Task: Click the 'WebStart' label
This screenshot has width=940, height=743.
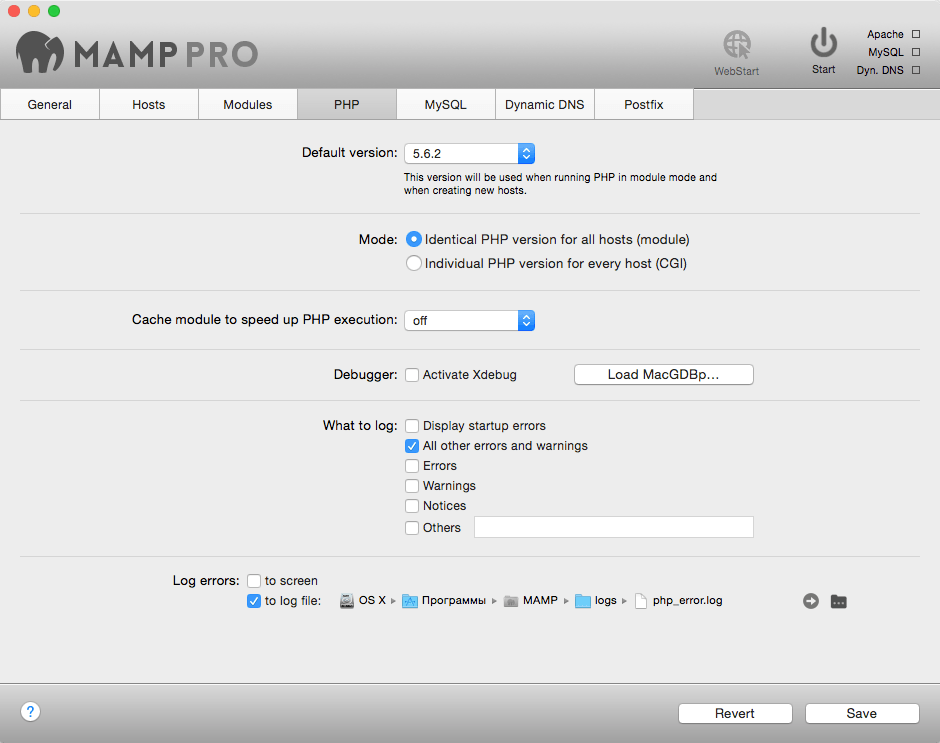Action: 737,71
